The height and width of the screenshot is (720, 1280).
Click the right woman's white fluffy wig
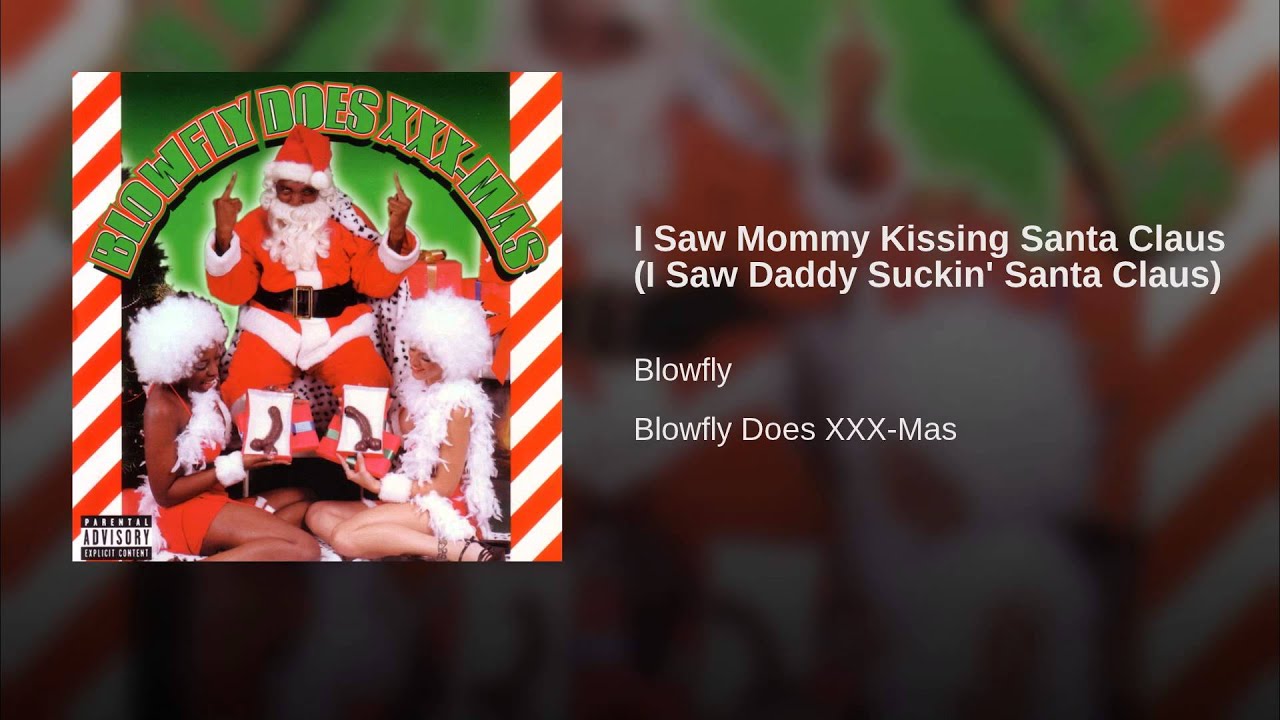click(447, 333)
